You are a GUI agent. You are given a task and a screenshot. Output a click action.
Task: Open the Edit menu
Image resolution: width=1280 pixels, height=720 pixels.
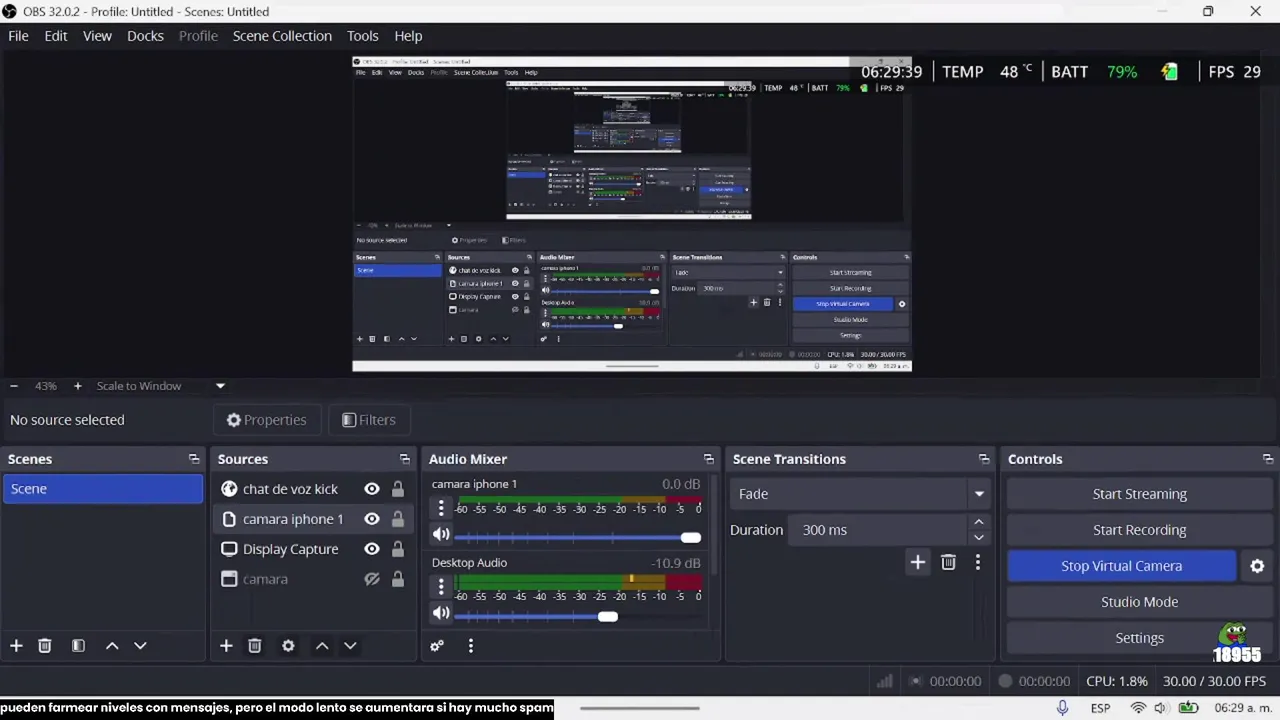[56, 36]
